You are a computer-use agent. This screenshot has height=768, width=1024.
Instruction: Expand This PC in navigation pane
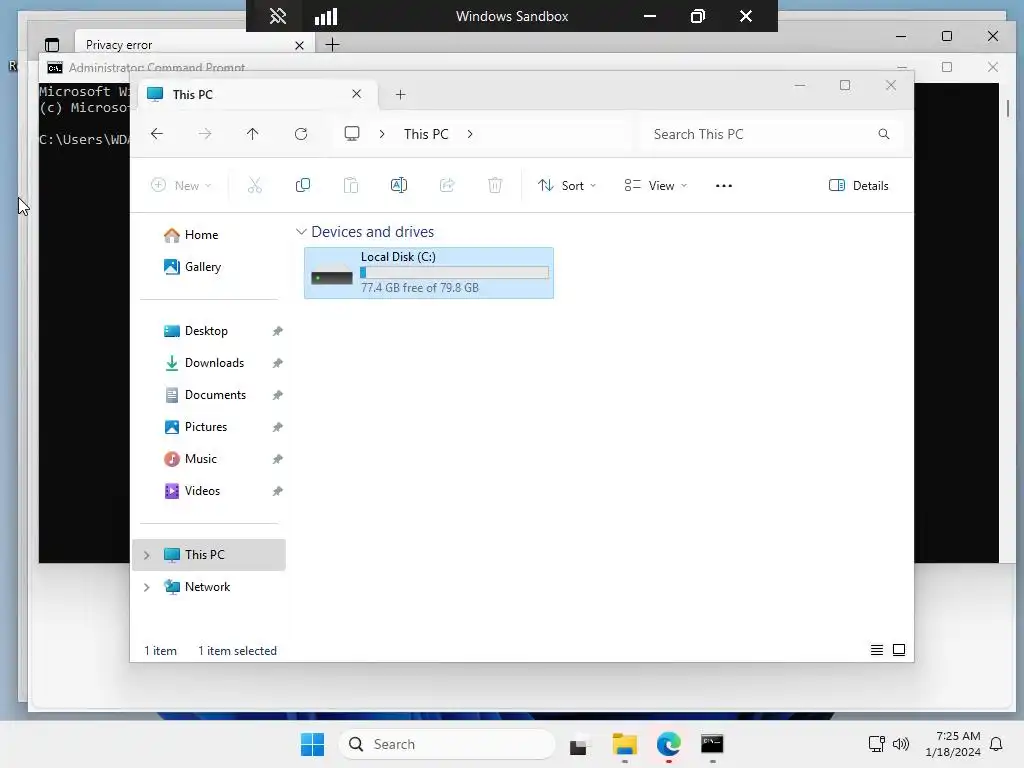[x=147, y=555]
